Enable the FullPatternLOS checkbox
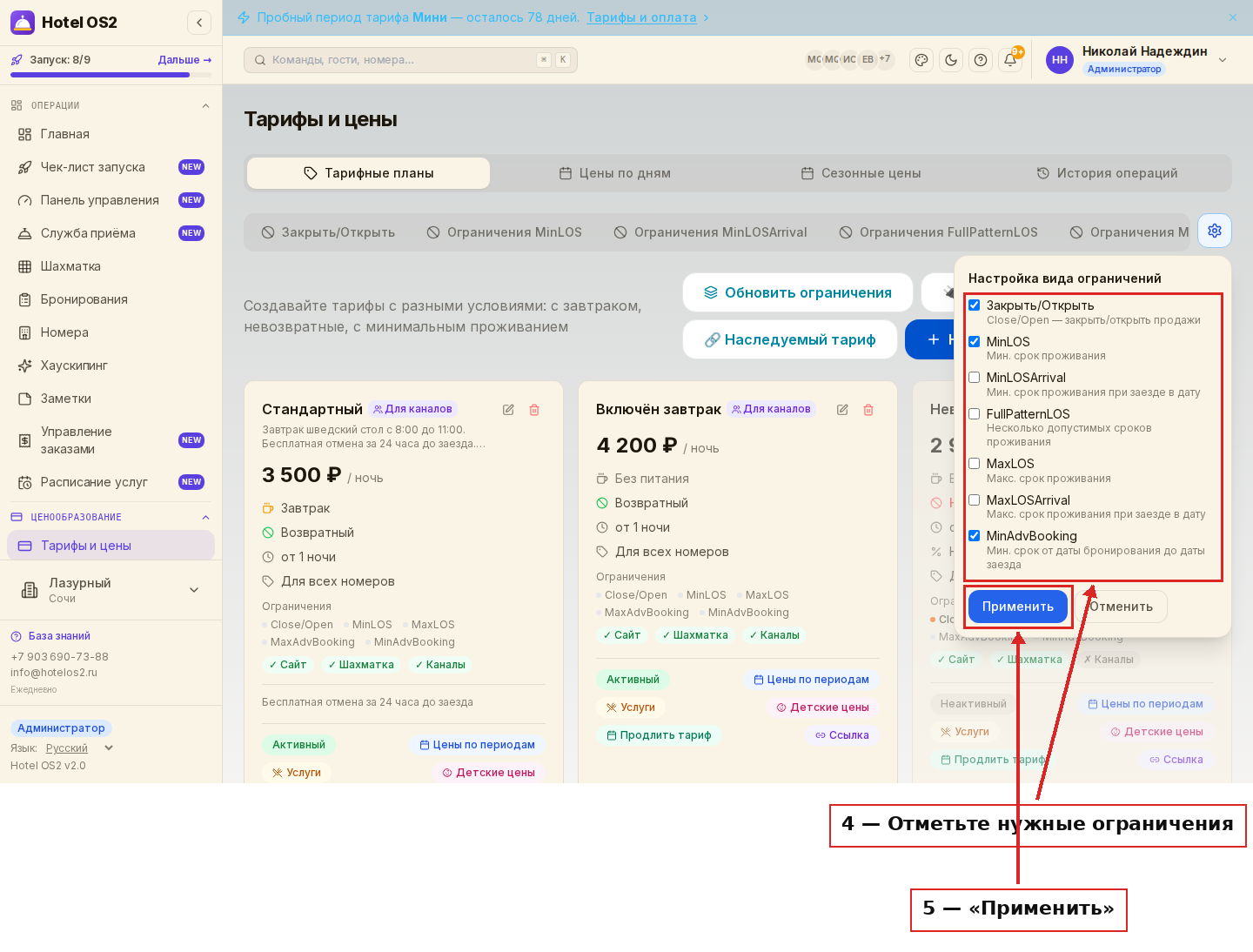This screenshot has height=952, width=1253. pyautogui.click(x=975, y=414)
